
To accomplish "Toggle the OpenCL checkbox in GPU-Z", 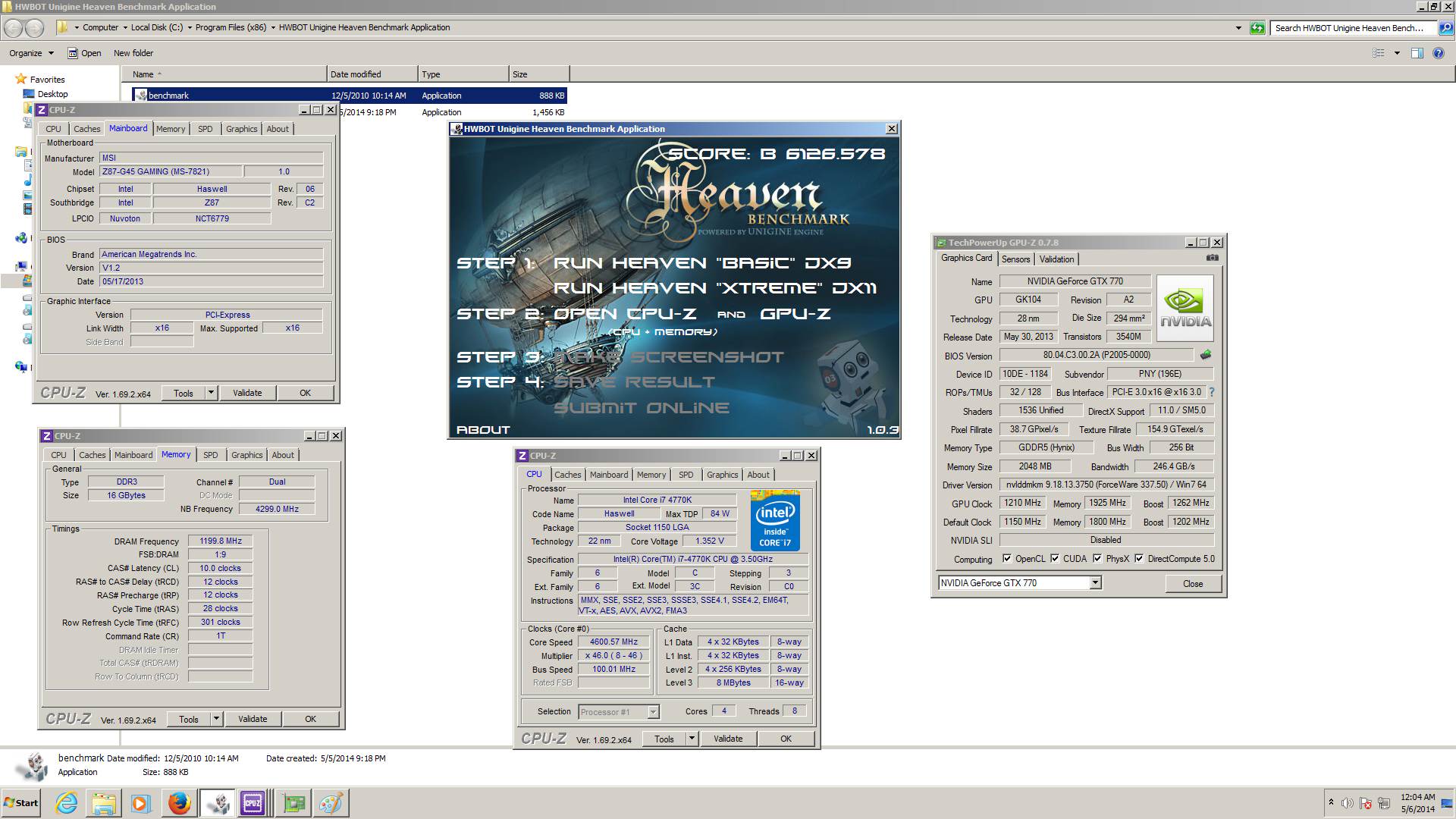I will pos(1007,559).
